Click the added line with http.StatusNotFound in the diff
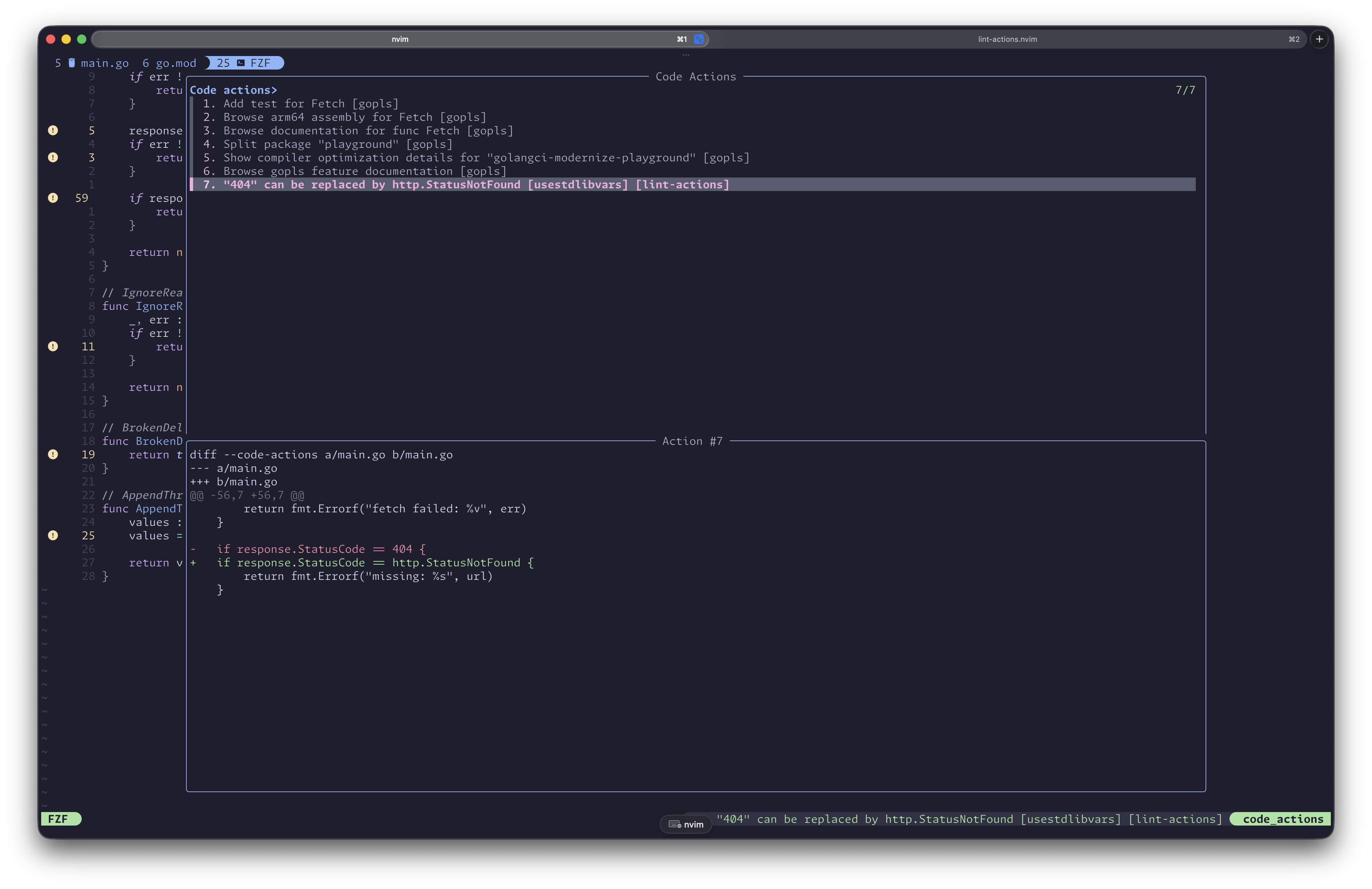This screenshot has width=1372, height=889. pos(375,563)
